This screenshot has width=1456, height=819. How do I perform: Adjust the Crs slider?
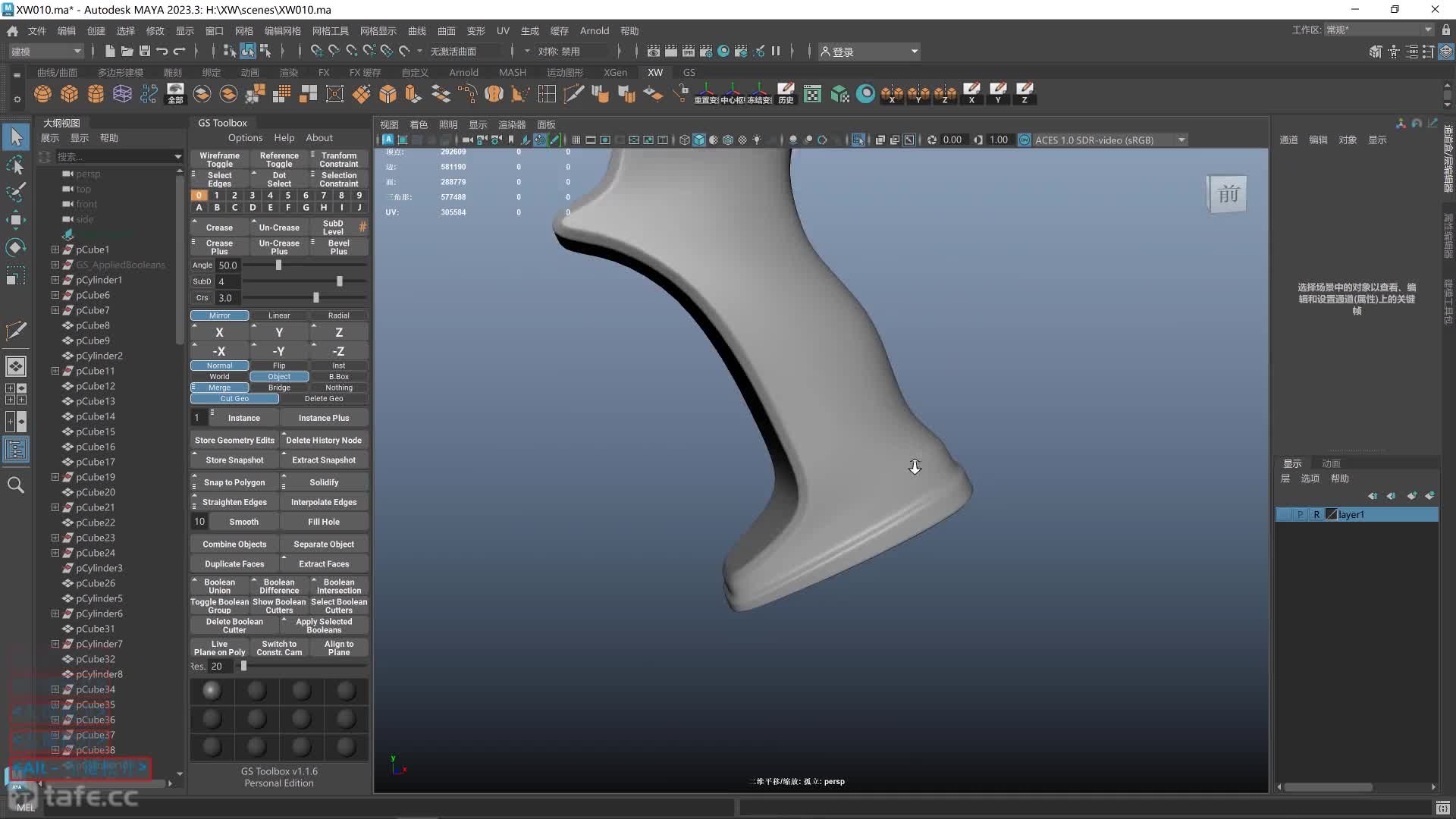(x=316, y=298)
